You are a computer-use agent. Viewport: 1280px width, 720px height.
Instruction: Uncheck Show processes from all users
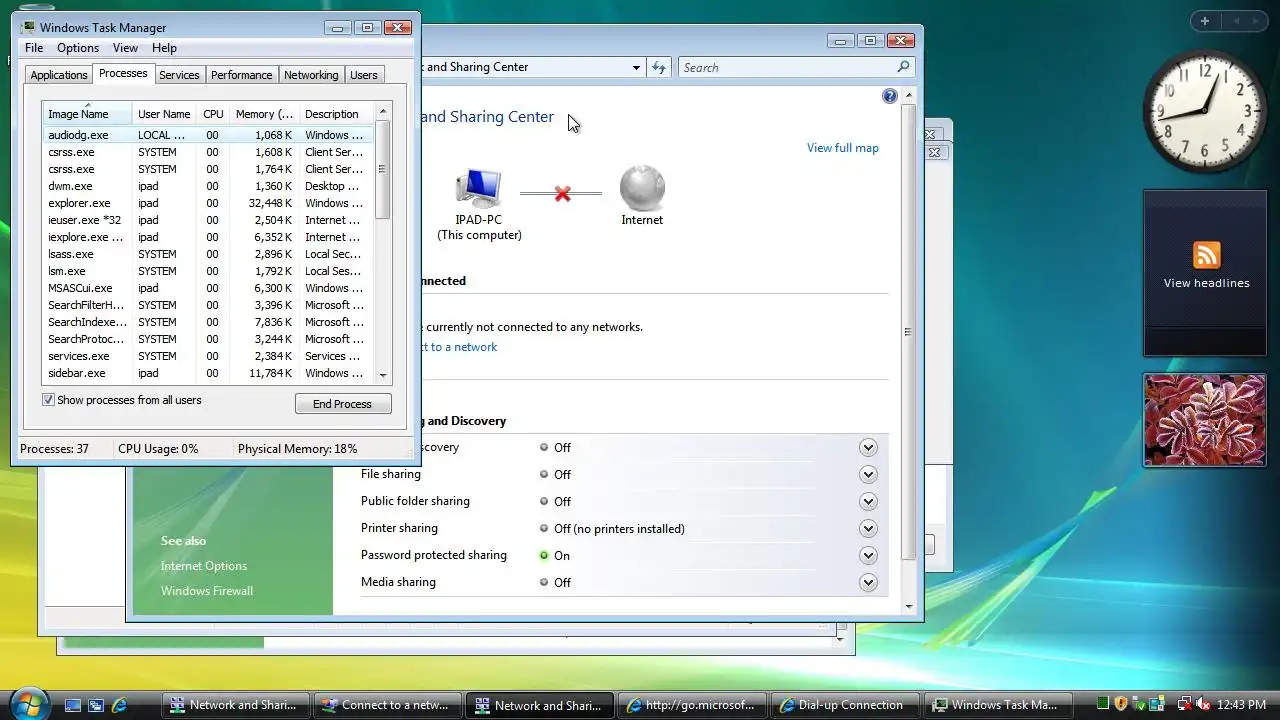[x=48, y=400]
